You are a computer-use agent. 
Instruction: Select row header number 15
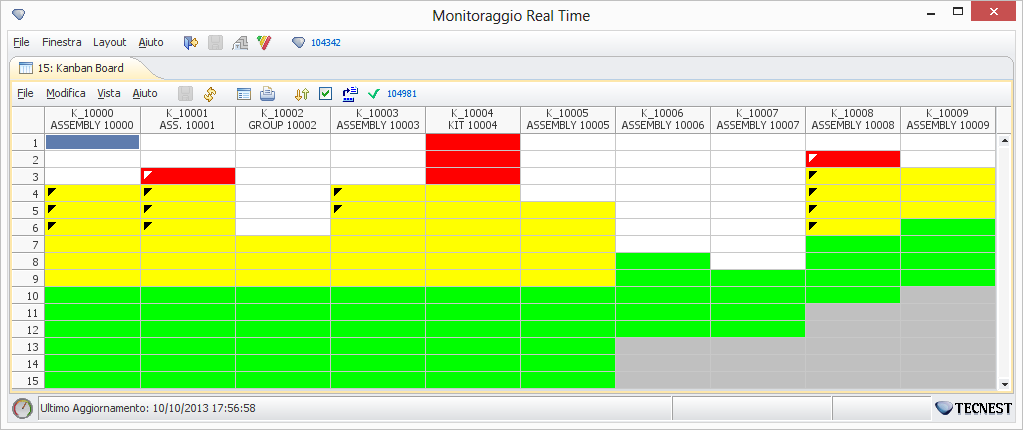28,380
